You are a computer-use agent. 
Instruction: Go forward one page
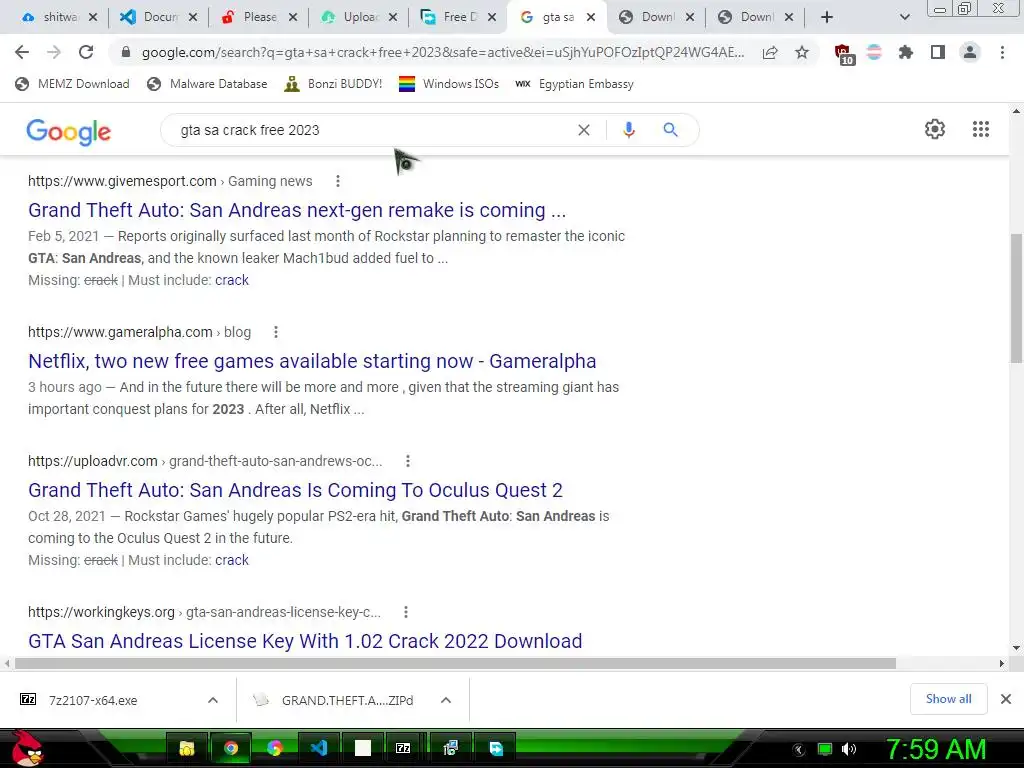(54, 52)
